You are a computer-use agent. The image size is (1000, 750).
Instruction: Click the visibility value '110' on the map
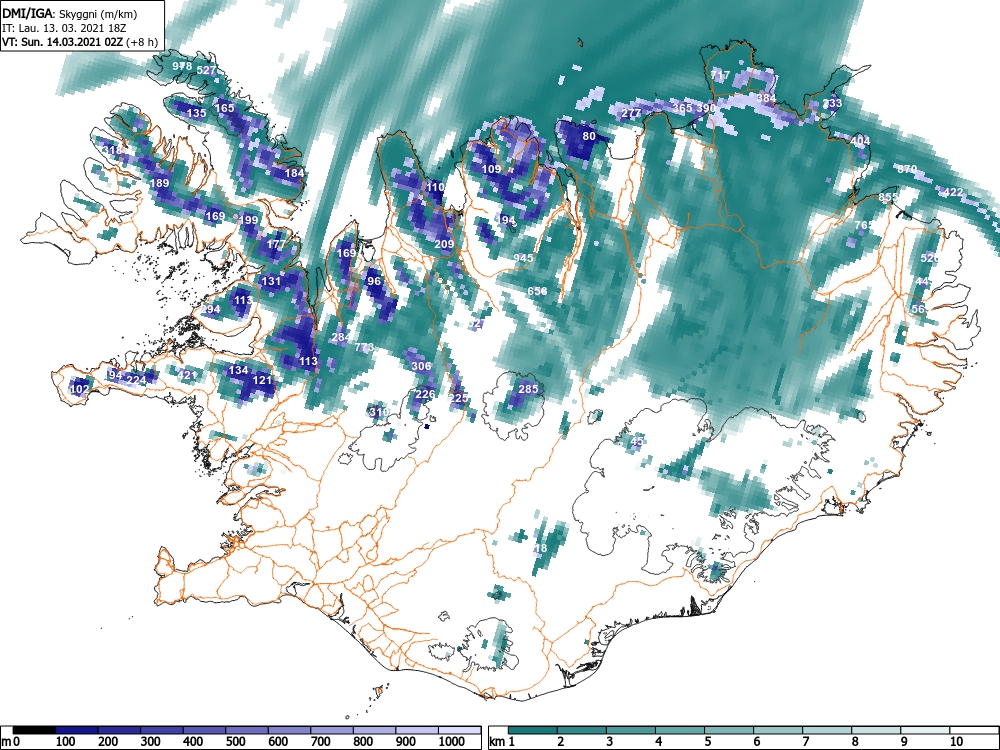[x=435, y=187]
